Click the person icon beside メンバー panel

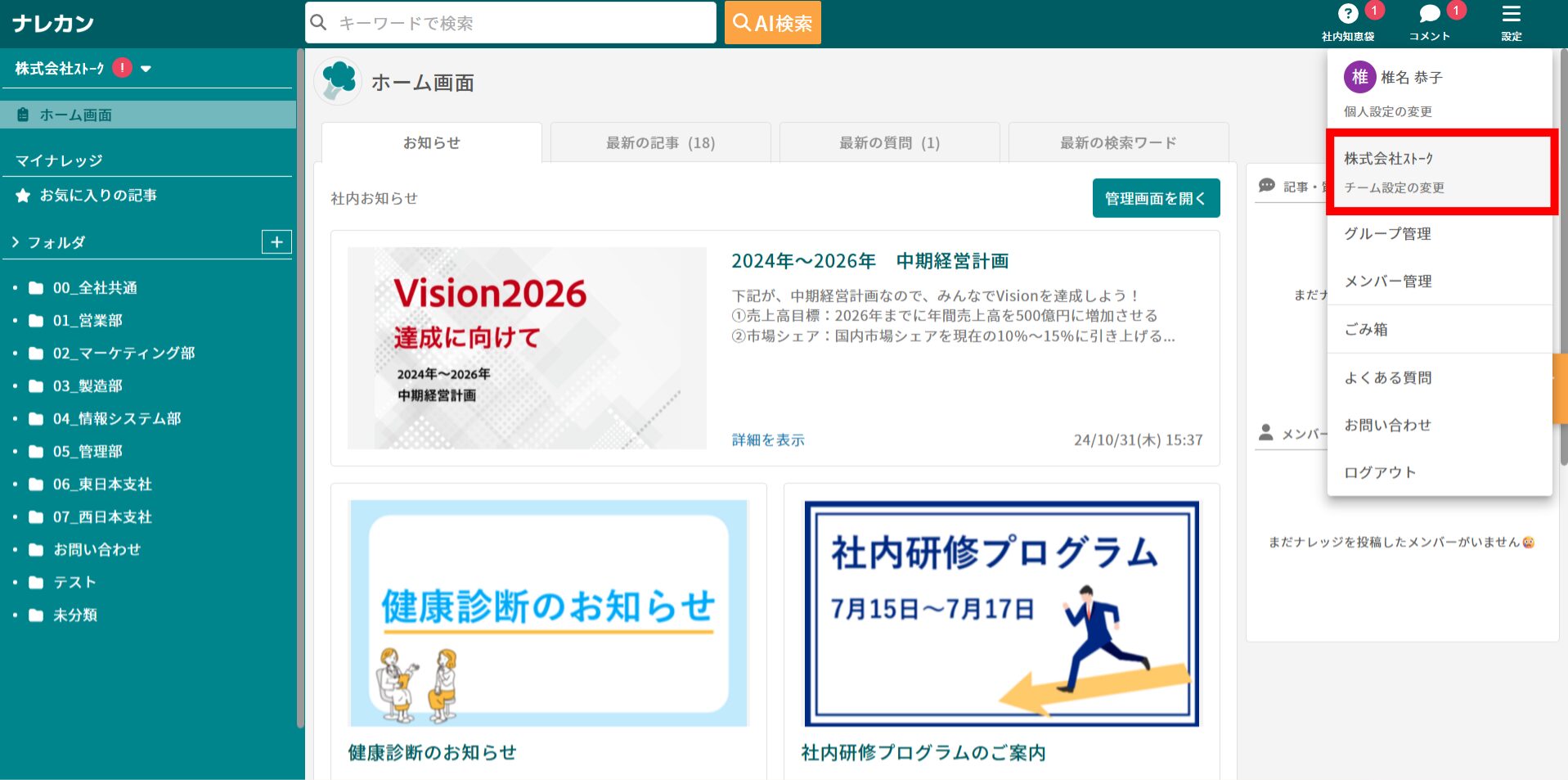tap(1266, 433)
